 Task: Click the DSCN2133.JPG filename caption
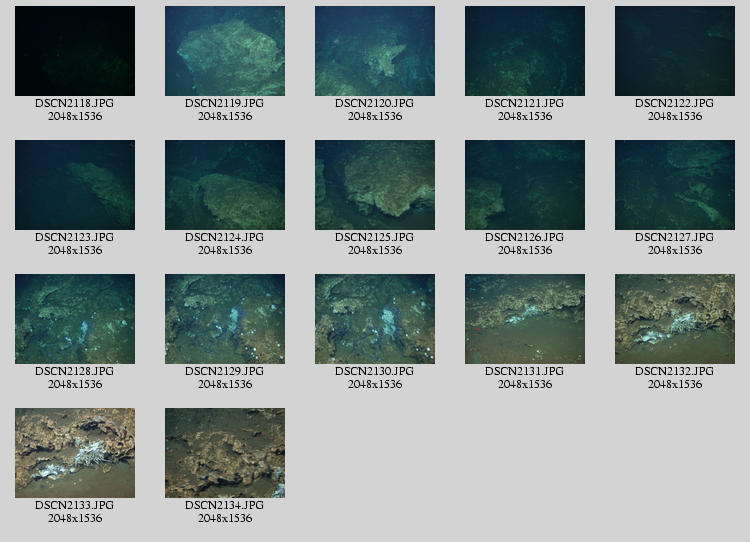[75, 505]
